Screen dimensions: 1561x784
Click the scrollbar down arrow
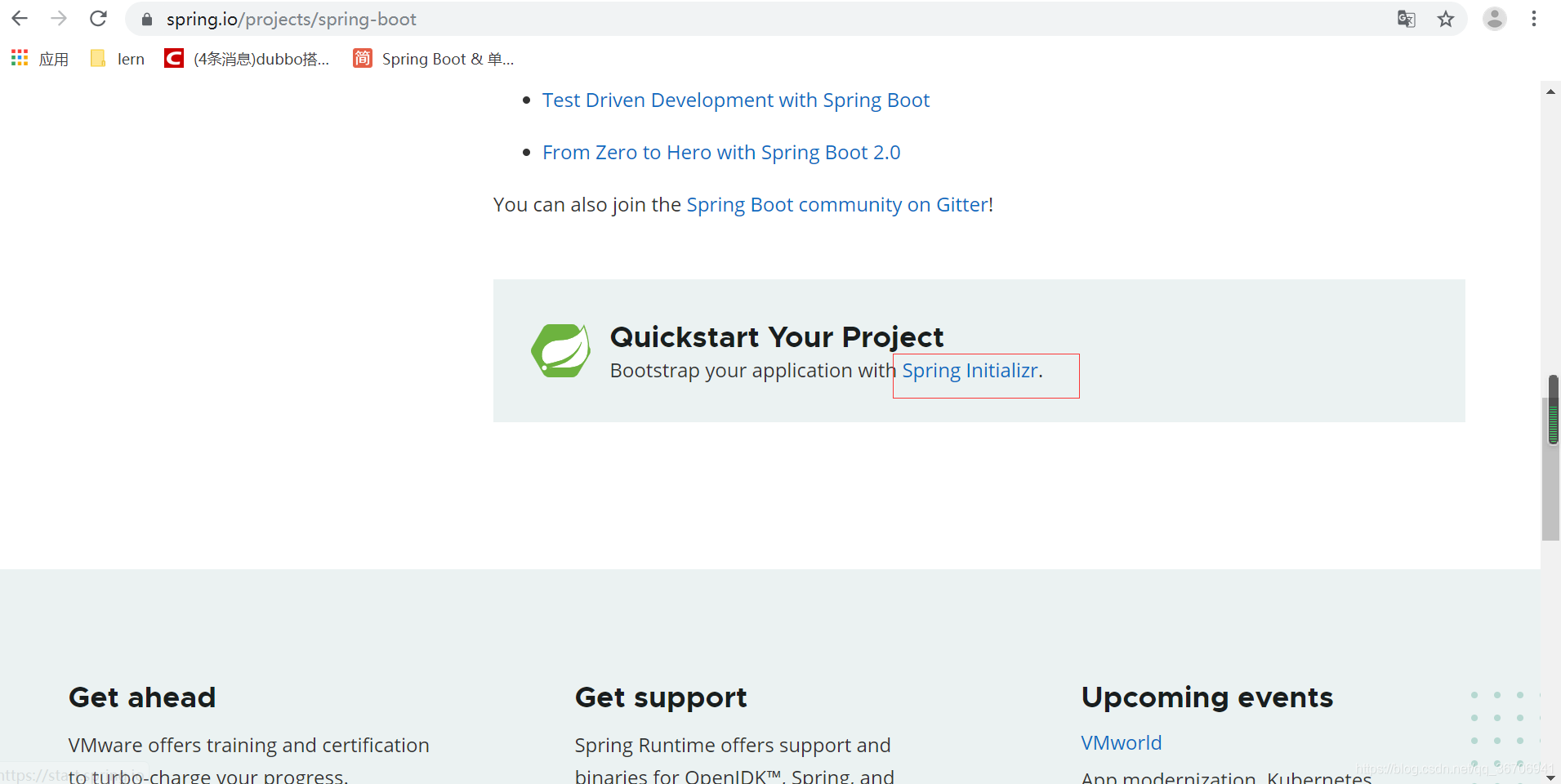pyautogui.click(x=1550, y=777)
